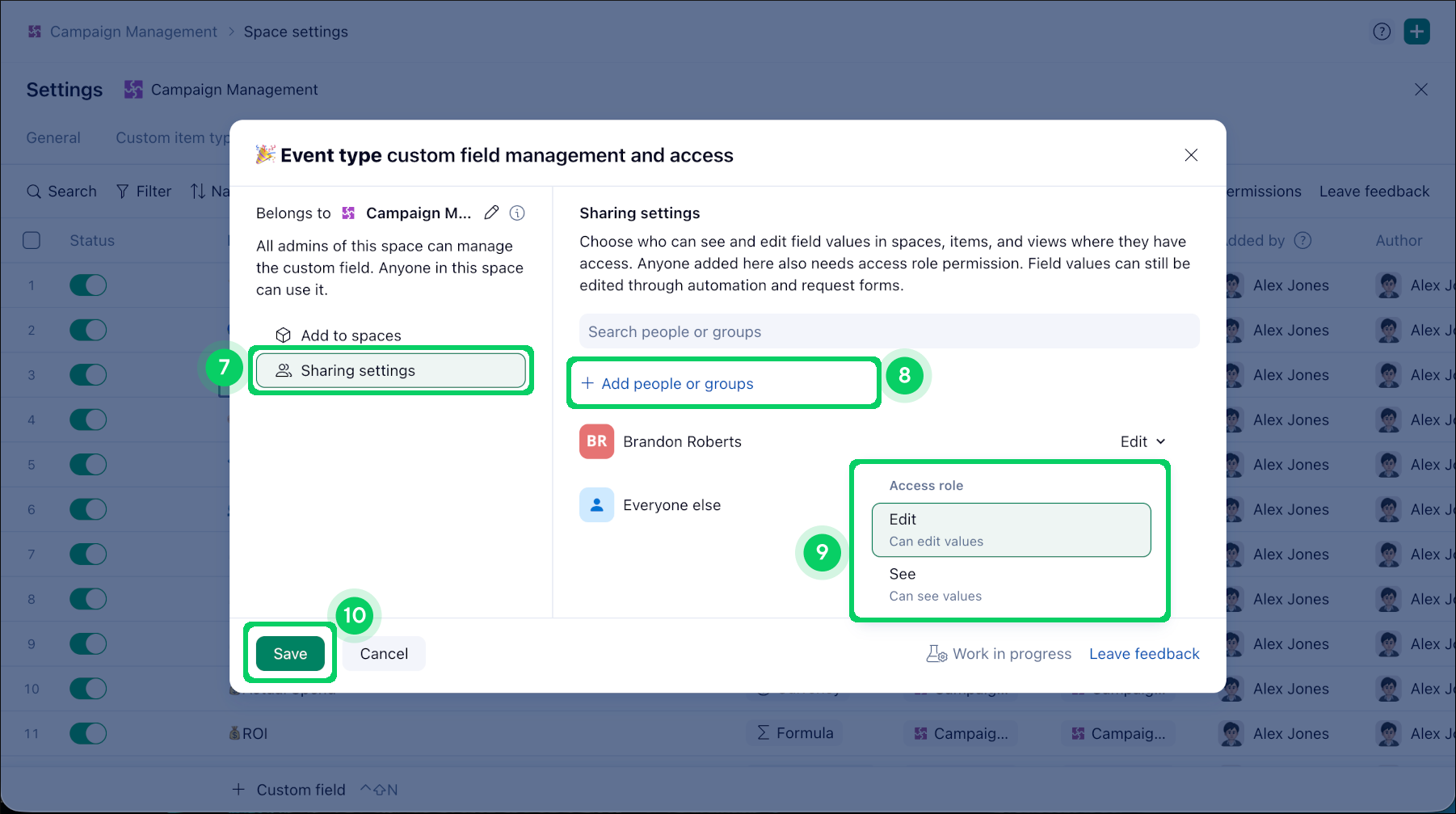Click Alex Jones avatar in row 1 Added by
The height and width of the screenshot is (814, 1456).
coord(1231,285)
